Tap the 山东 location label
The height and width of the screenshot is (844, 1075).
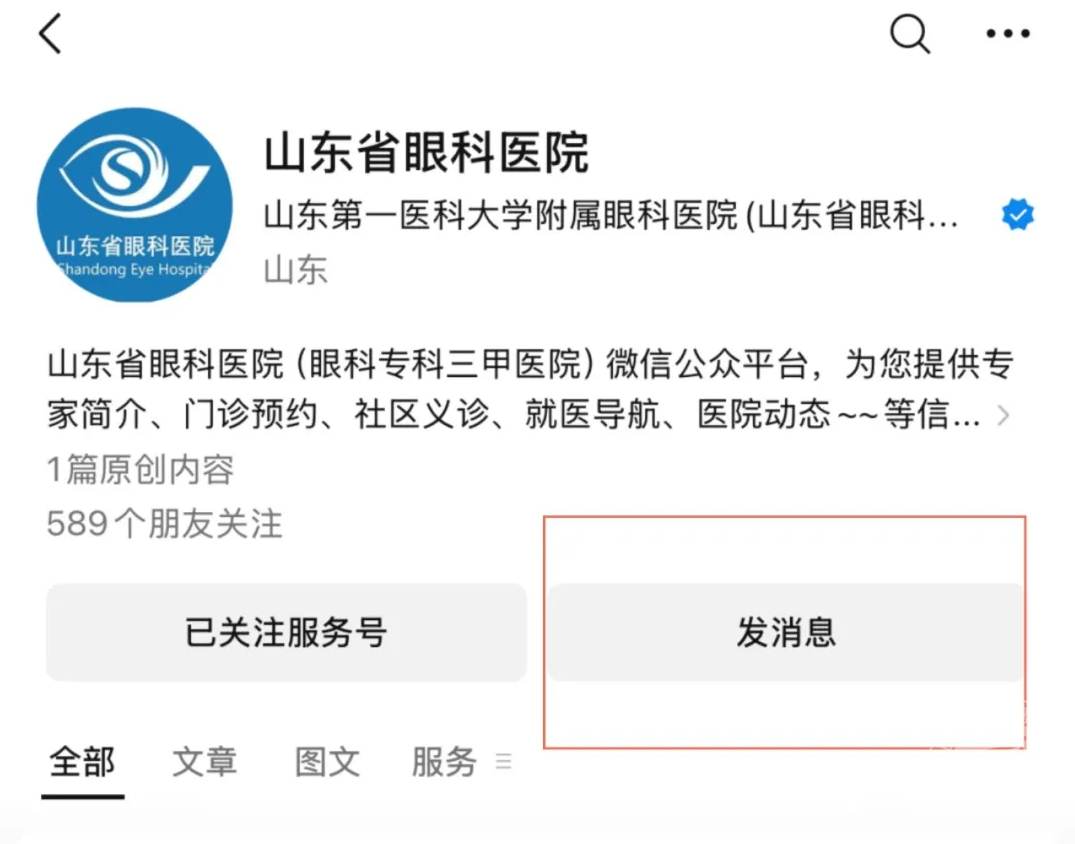pos(295,270)
